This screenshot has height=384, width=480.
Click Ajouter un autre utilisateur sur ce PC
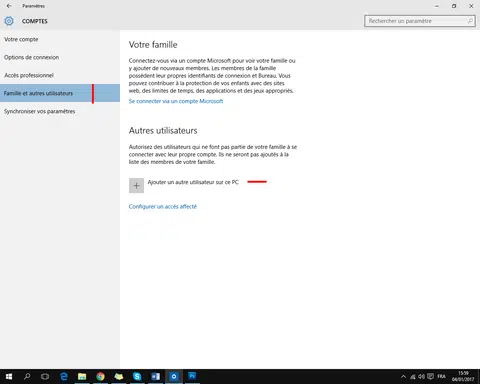tap(193, 182)
